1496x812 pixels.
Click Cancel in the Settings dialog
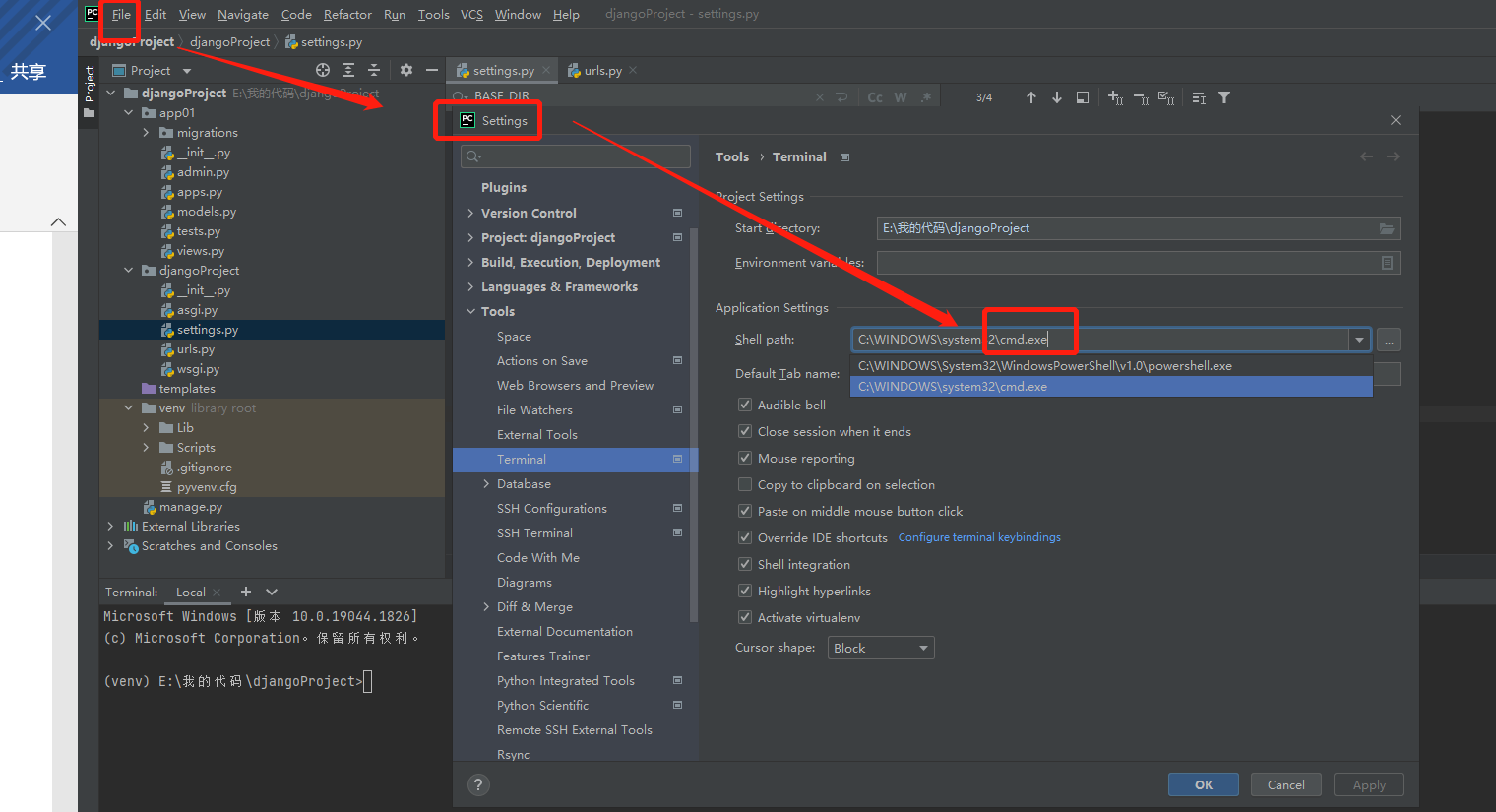click(x=1286, y=784)
